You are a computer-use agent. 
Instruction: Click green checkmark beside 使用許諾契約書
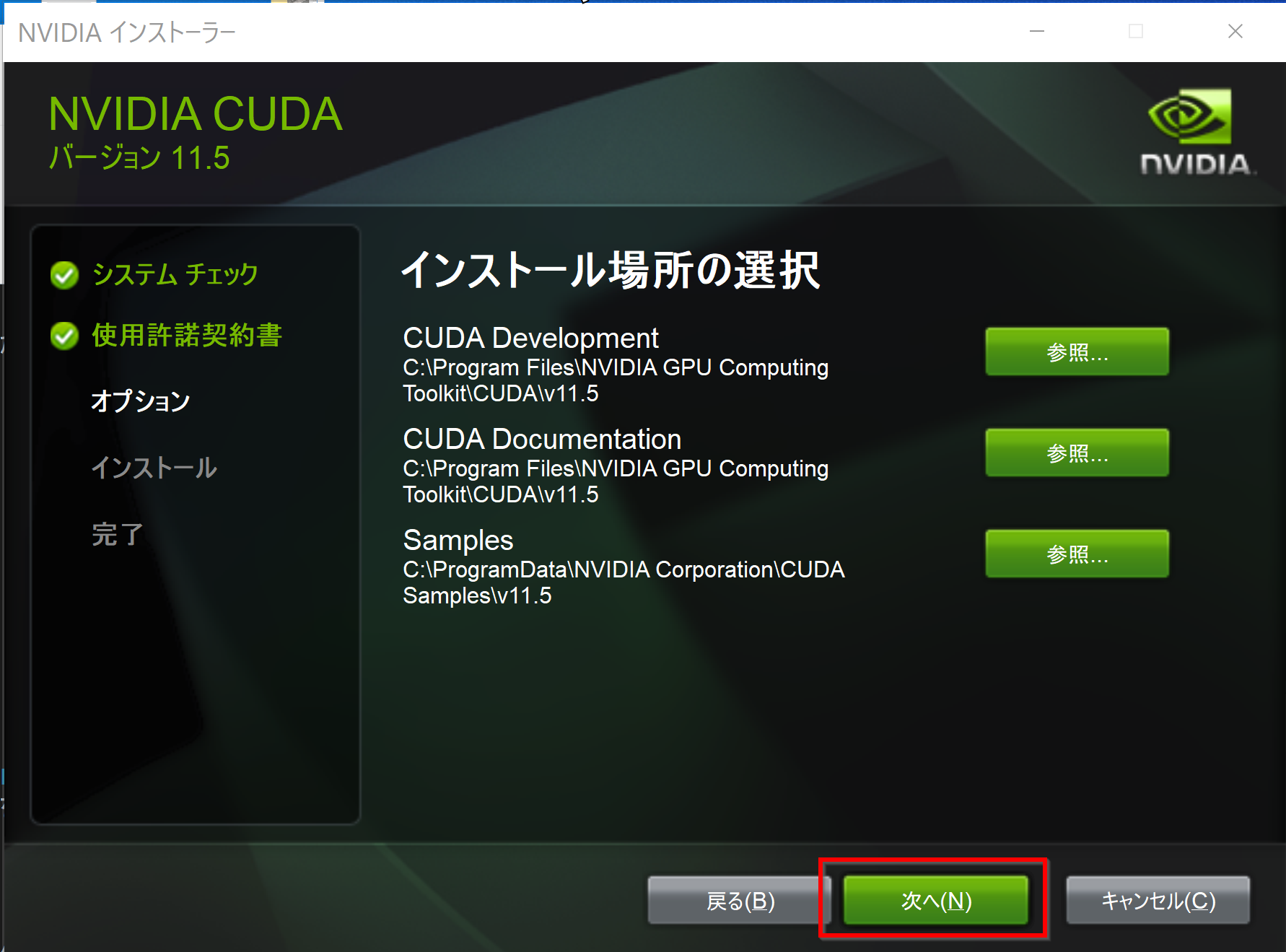pos(64,336)
